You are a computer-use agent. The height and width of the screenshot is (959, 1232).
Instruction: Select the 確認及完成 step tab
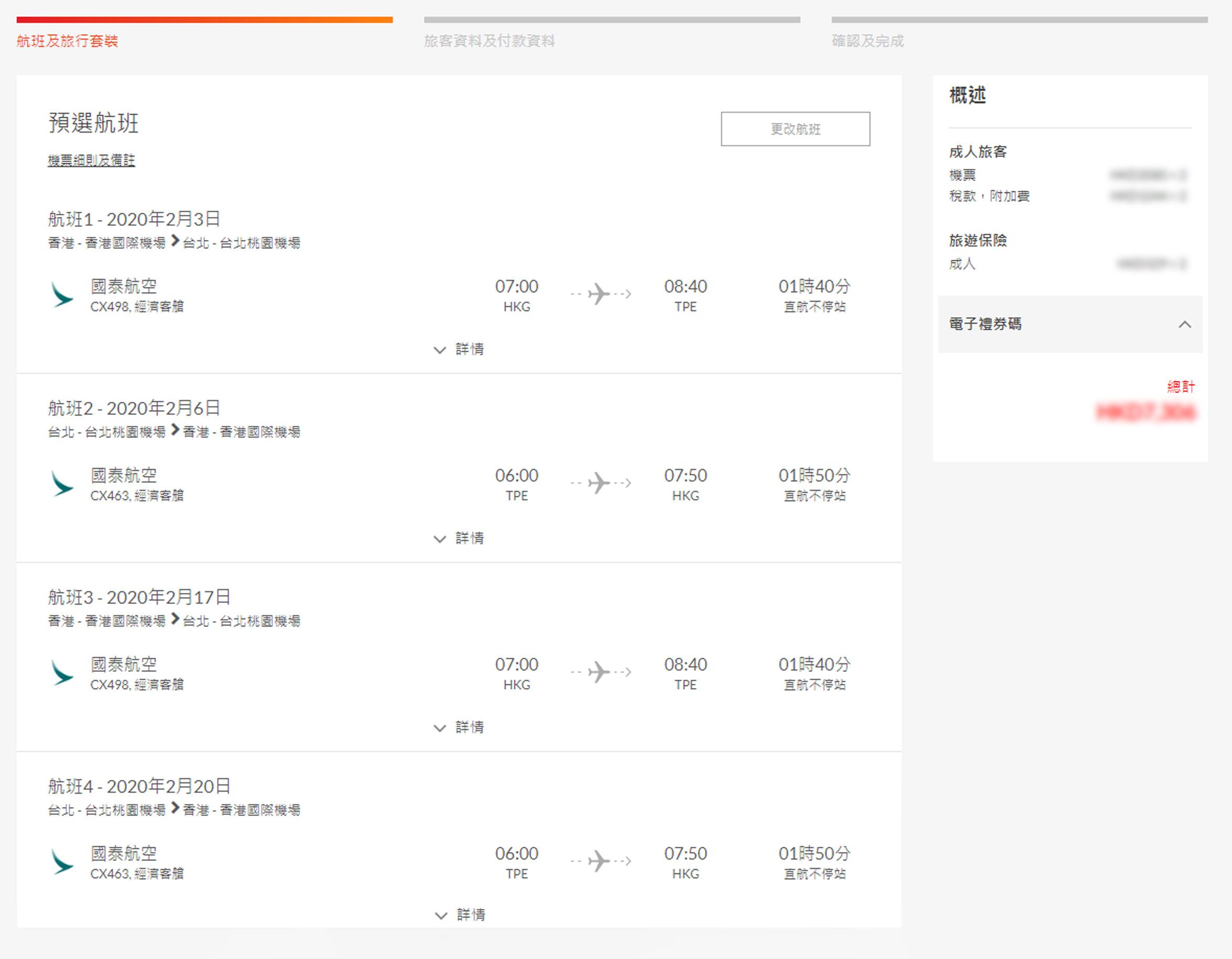point(867,41)
